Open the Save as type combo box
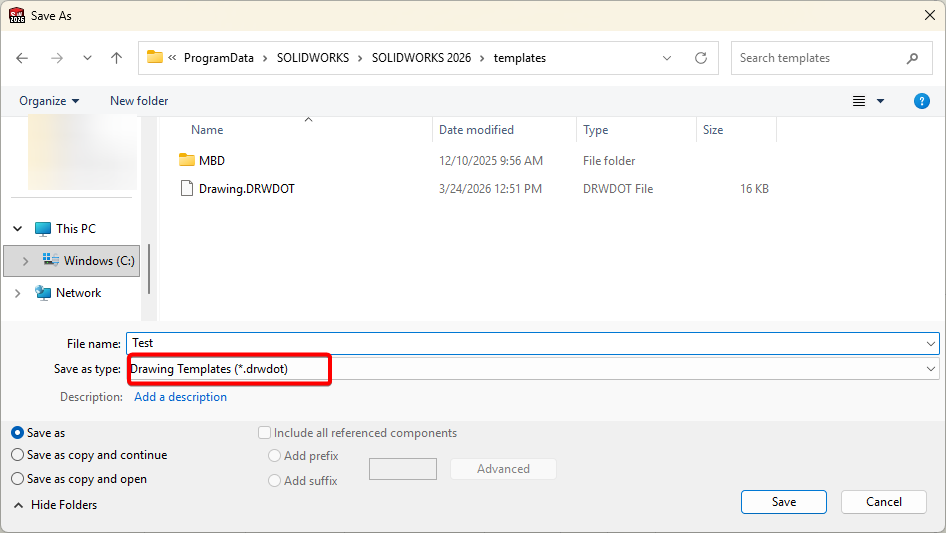 (x=533, y=369)
